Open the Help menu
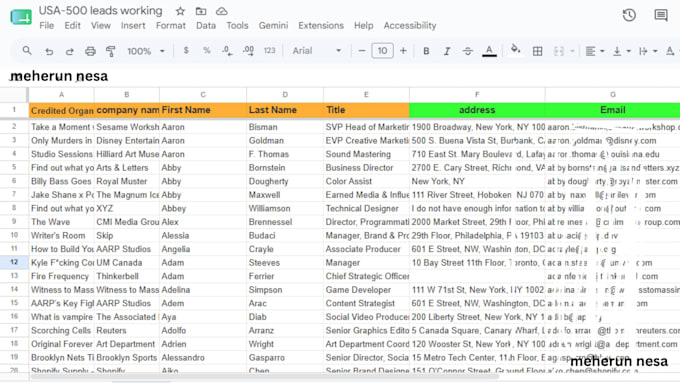The width and height of the screenshot is (680, 383). point(363,26)
